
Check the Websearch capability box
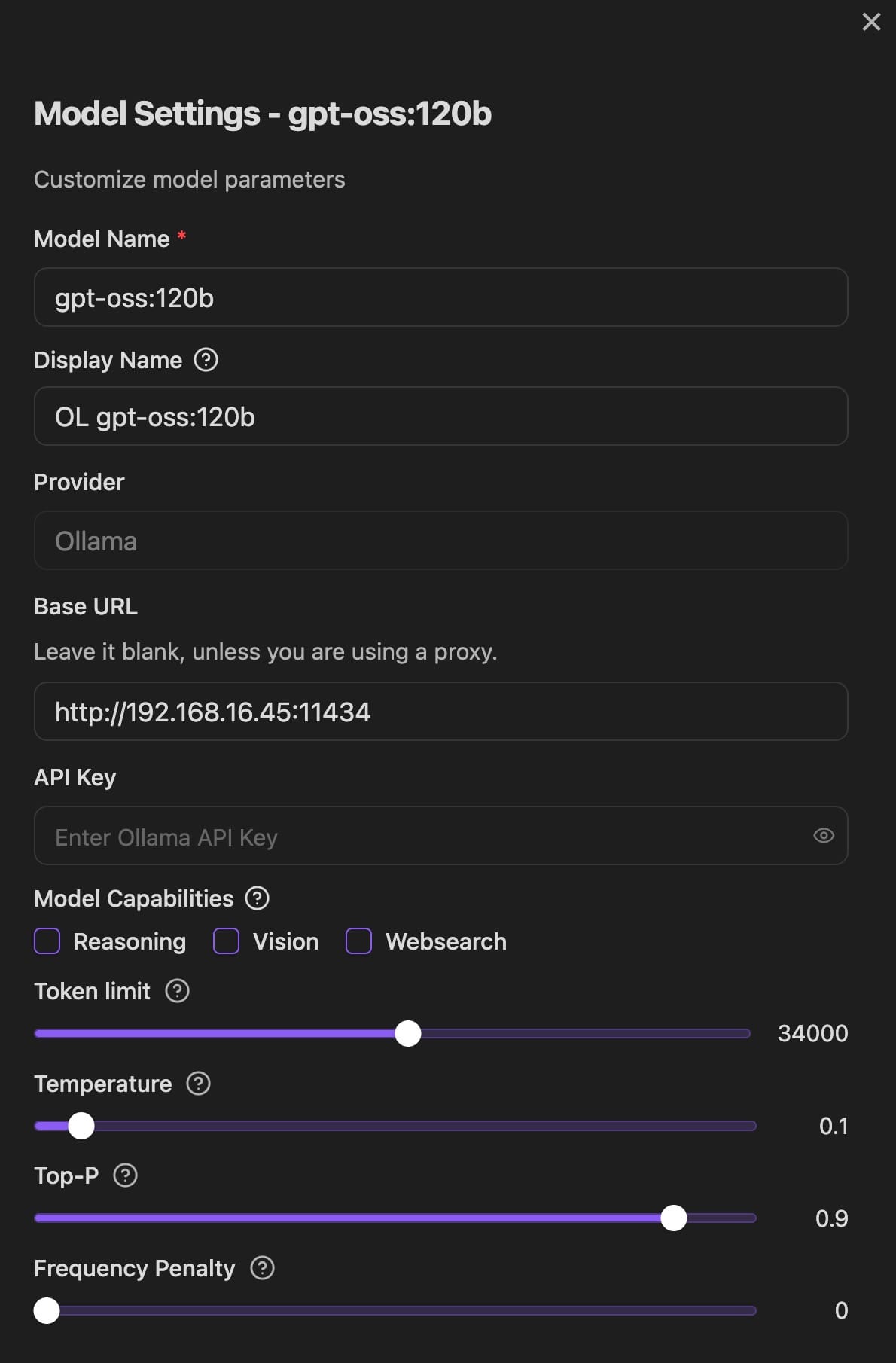[358, 941]
